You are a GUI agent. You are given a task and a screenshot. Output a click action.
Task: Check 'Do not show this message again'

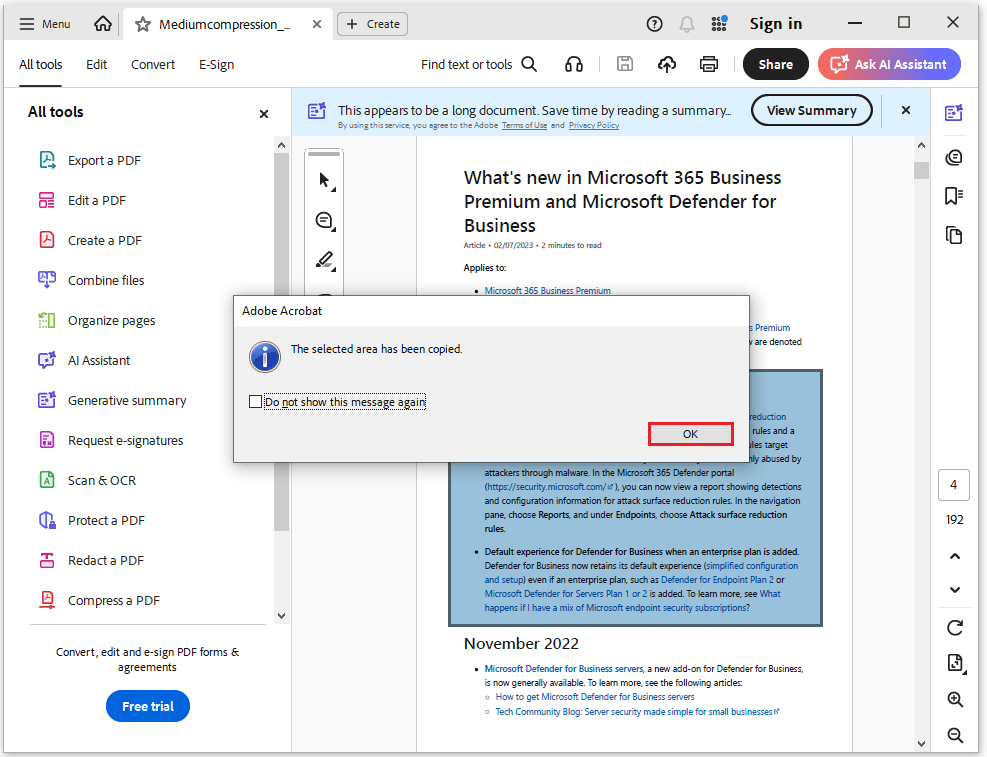tap(255, 402)
